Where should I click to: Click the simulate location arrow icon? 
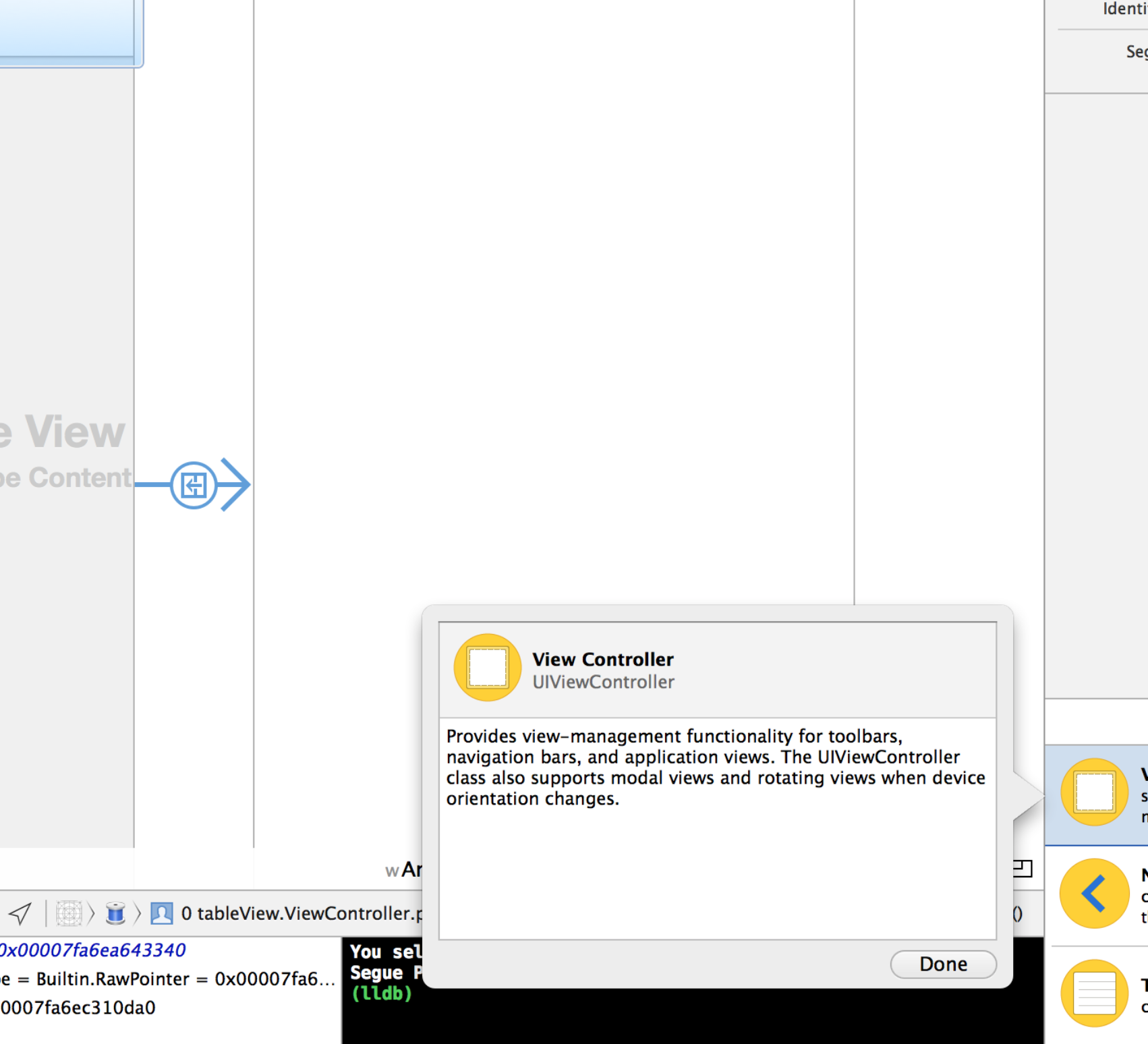(x=20, y=913)
